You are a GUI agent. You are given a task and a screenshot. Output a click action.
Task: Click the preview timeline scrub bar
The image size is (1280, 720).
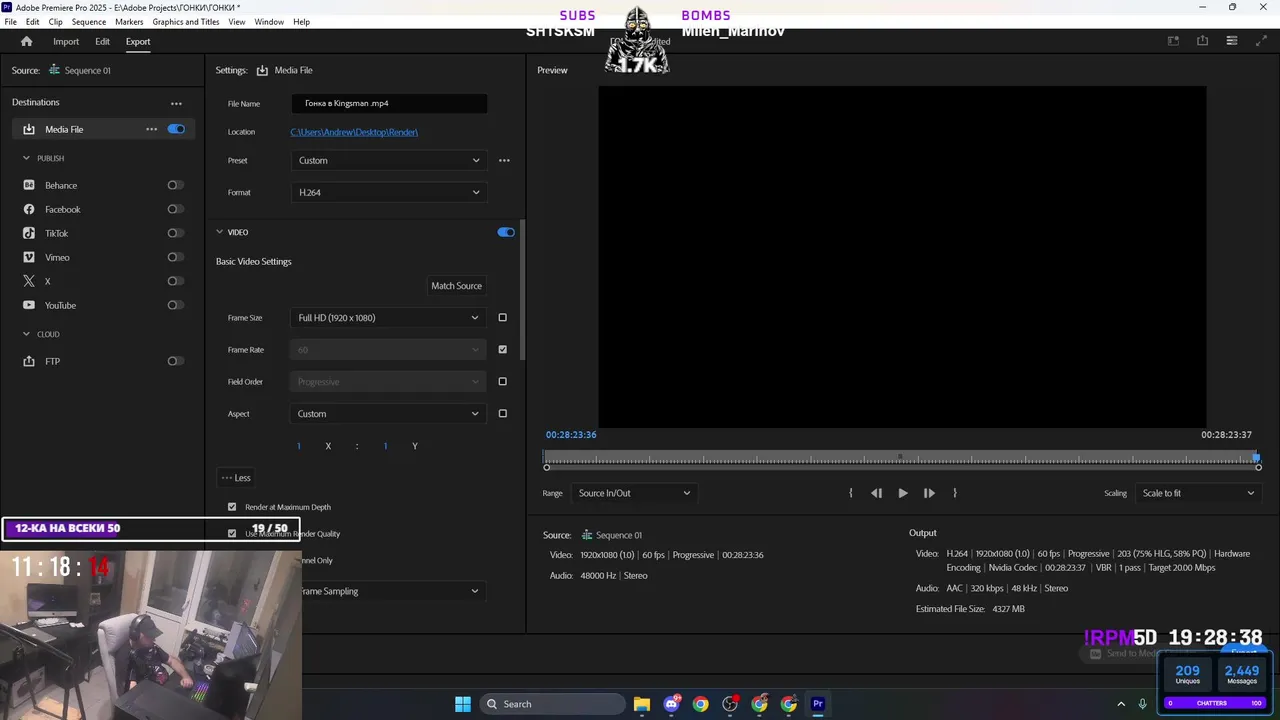tap(901, 460)
